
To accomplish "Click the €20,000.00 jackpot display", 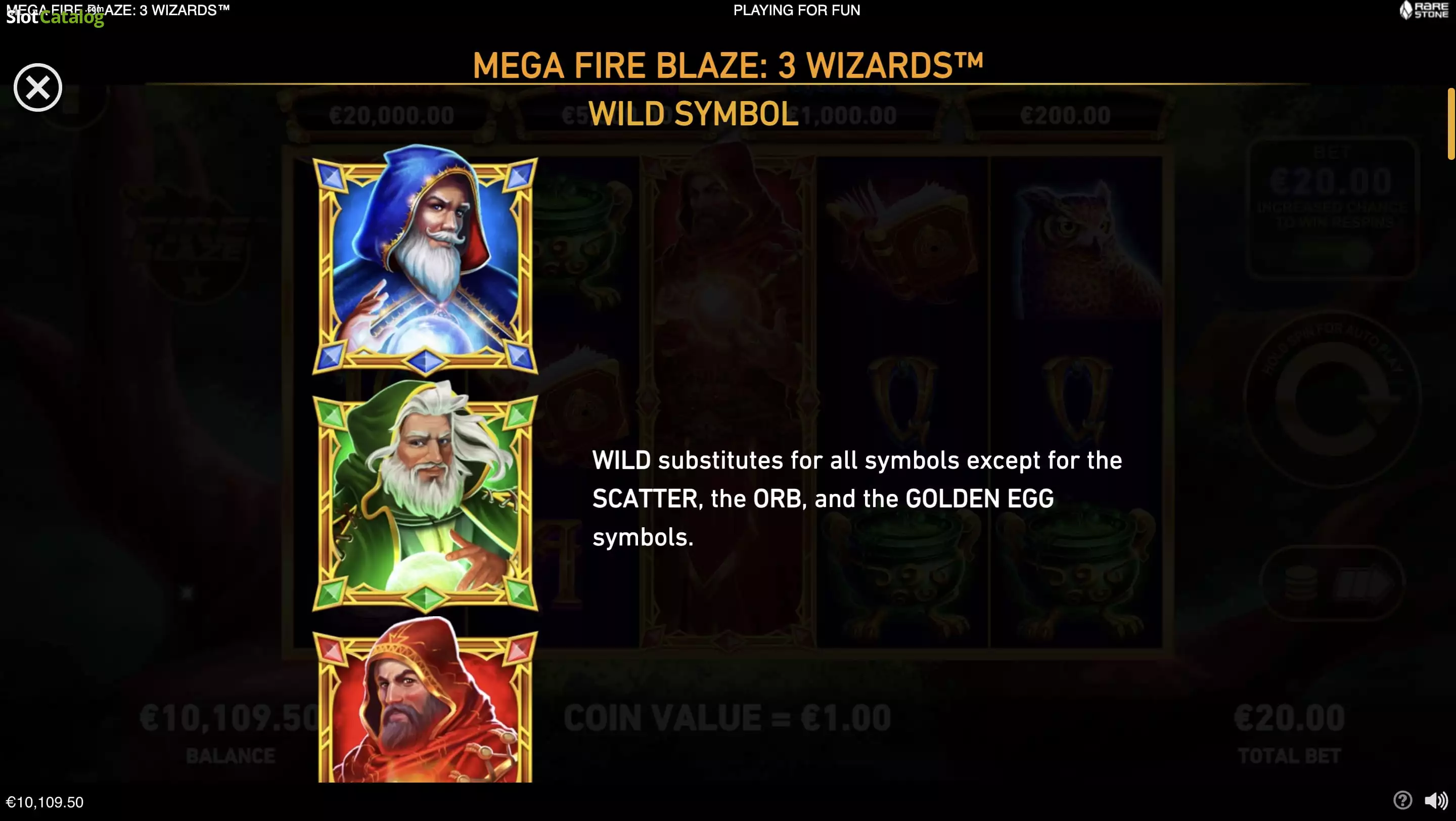I will point(391,116).
